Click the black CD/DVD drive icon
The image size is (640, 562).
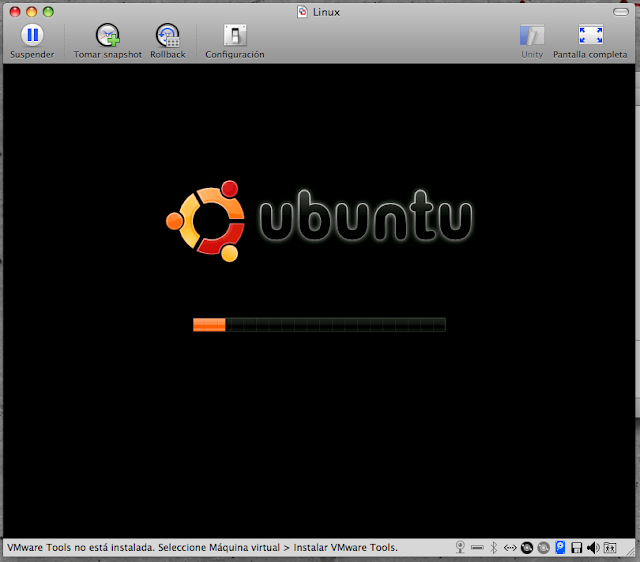[x=527, y=547]
